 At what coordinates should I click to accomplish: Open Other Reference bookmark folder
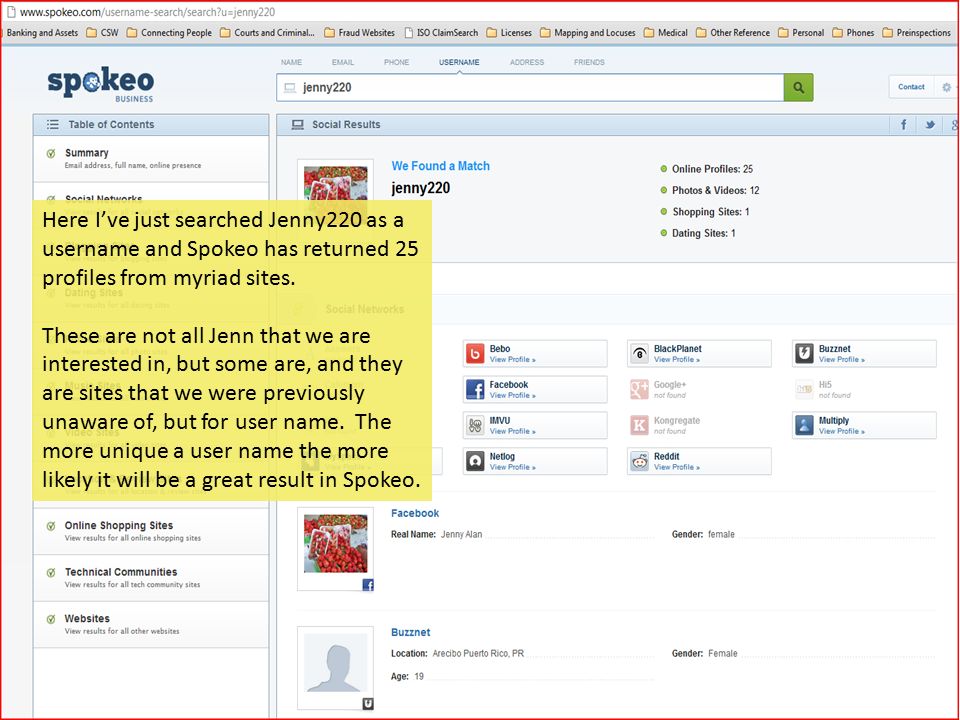(733, 33)
